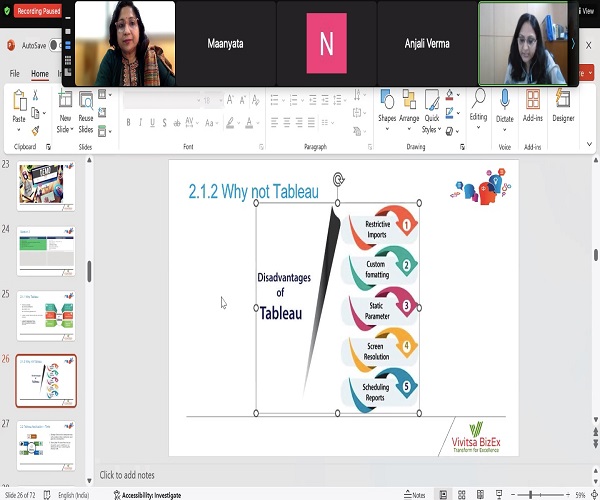The height and width of the screenshot is (500, 600).
Task: Open Reuse Slides tool
Action: pyautogui.click(x=86, y=100)
